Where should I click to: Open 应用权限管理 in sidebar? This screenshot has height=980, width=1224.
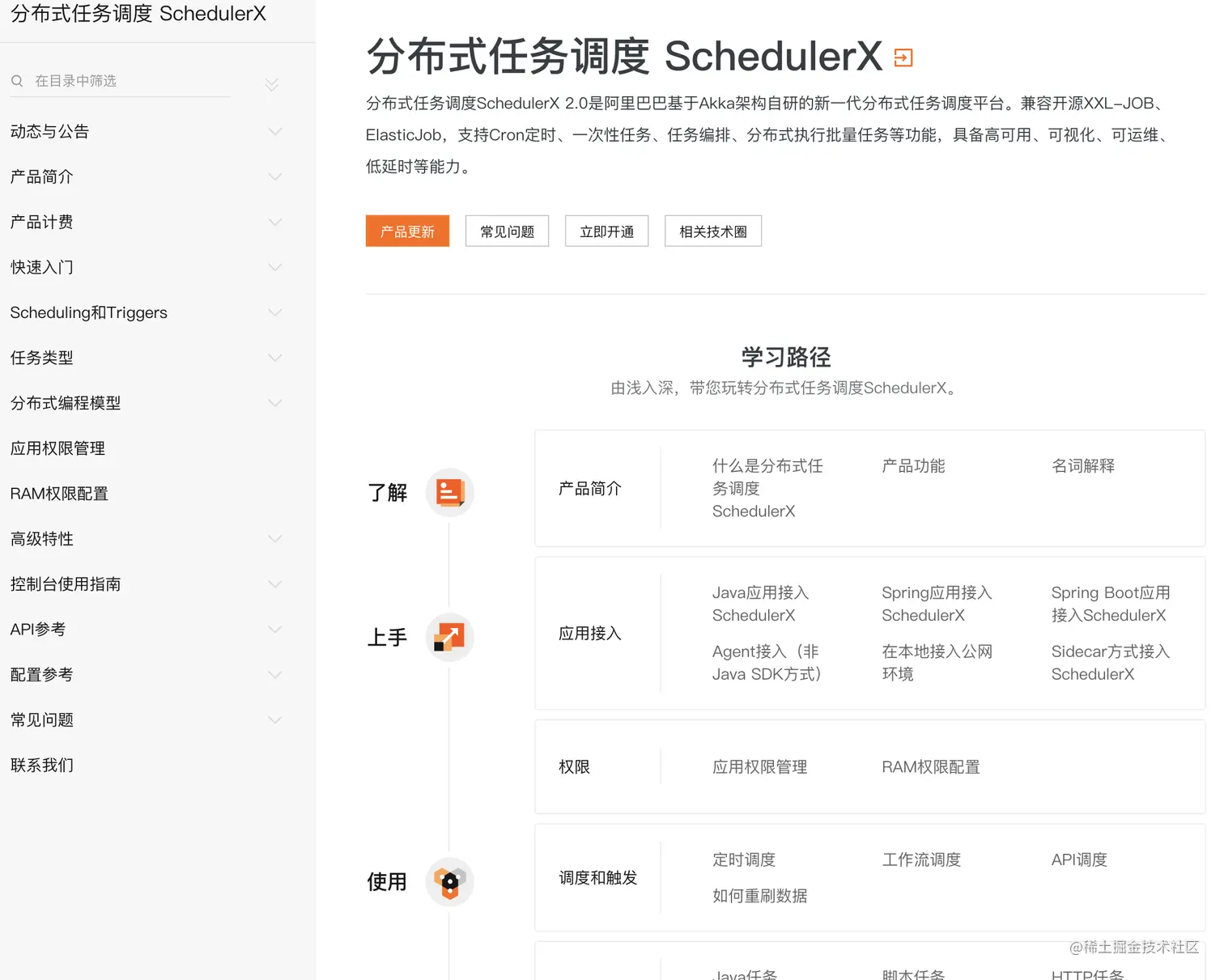(57, 448)
